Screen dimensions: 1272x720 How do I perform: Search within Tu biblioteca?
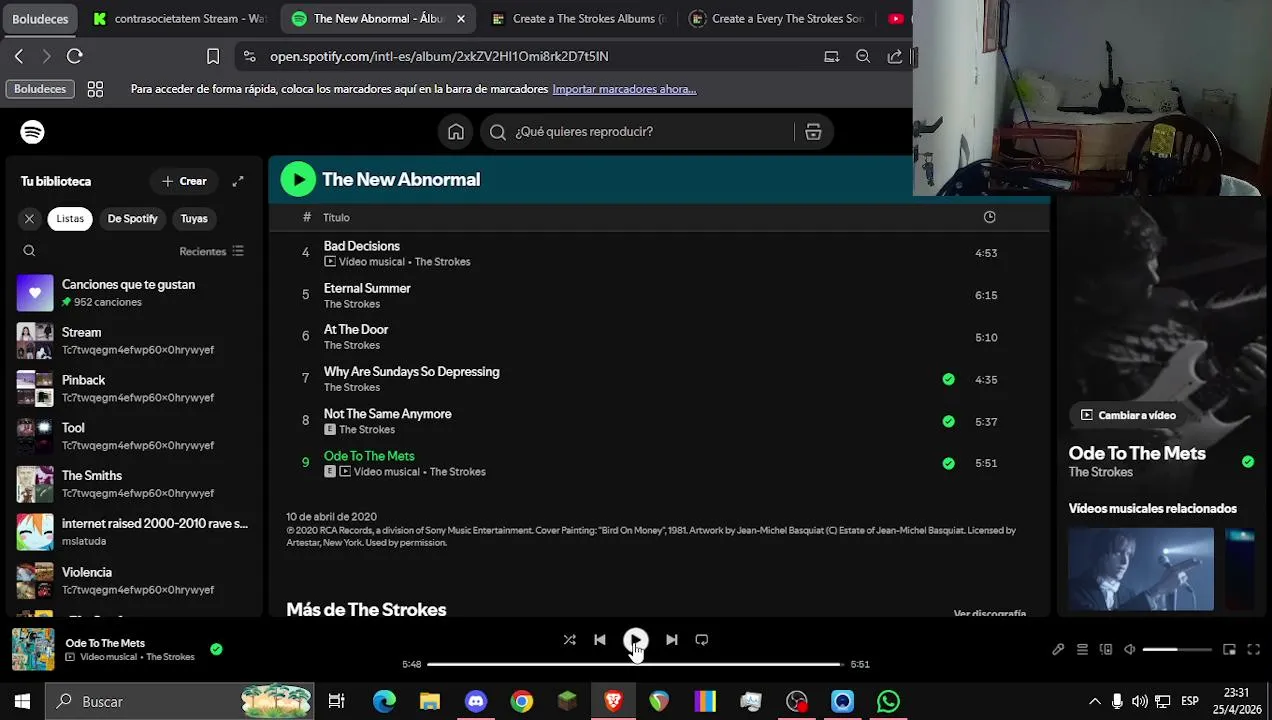tap(29, 251)
